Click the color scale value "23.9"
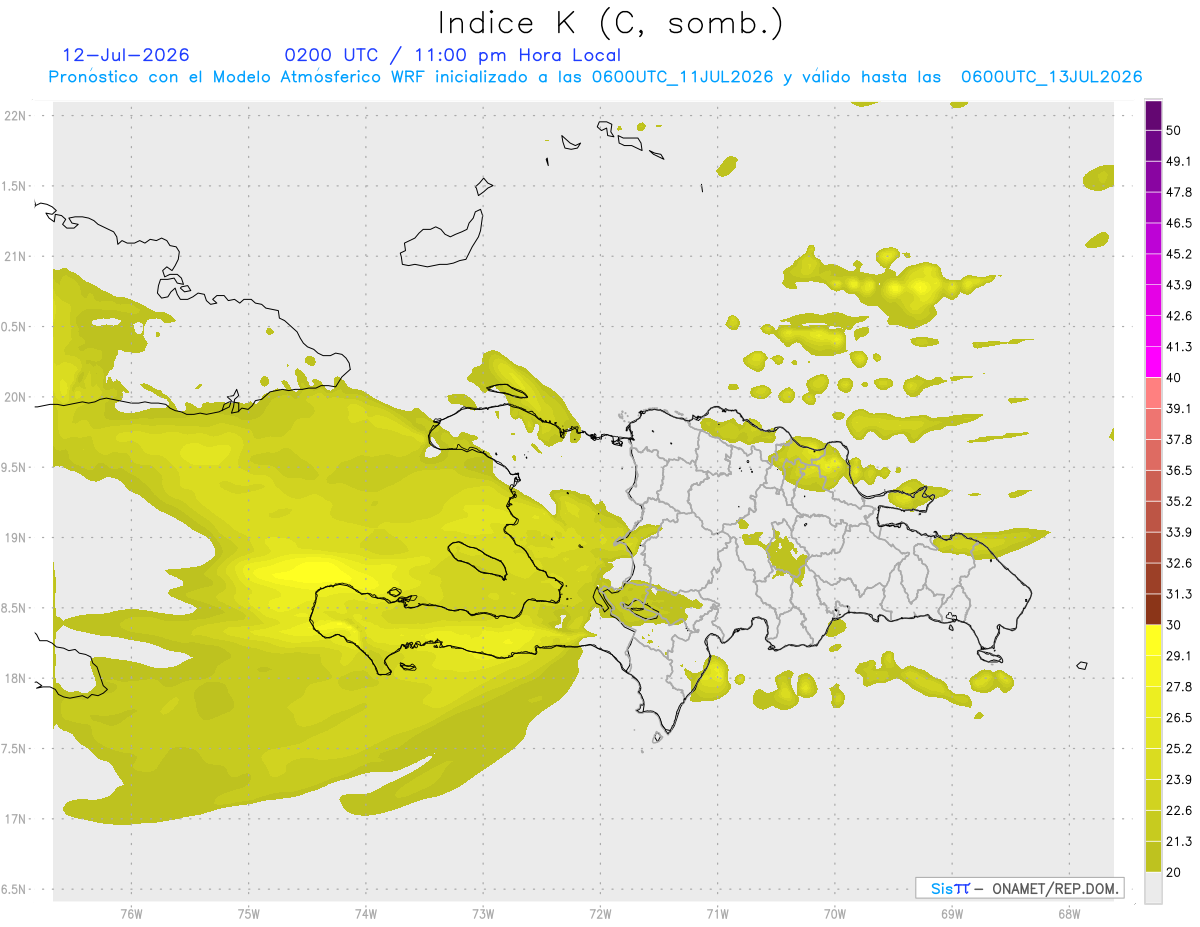Viewport: 1200px width, 927px height. point(1179,780)
